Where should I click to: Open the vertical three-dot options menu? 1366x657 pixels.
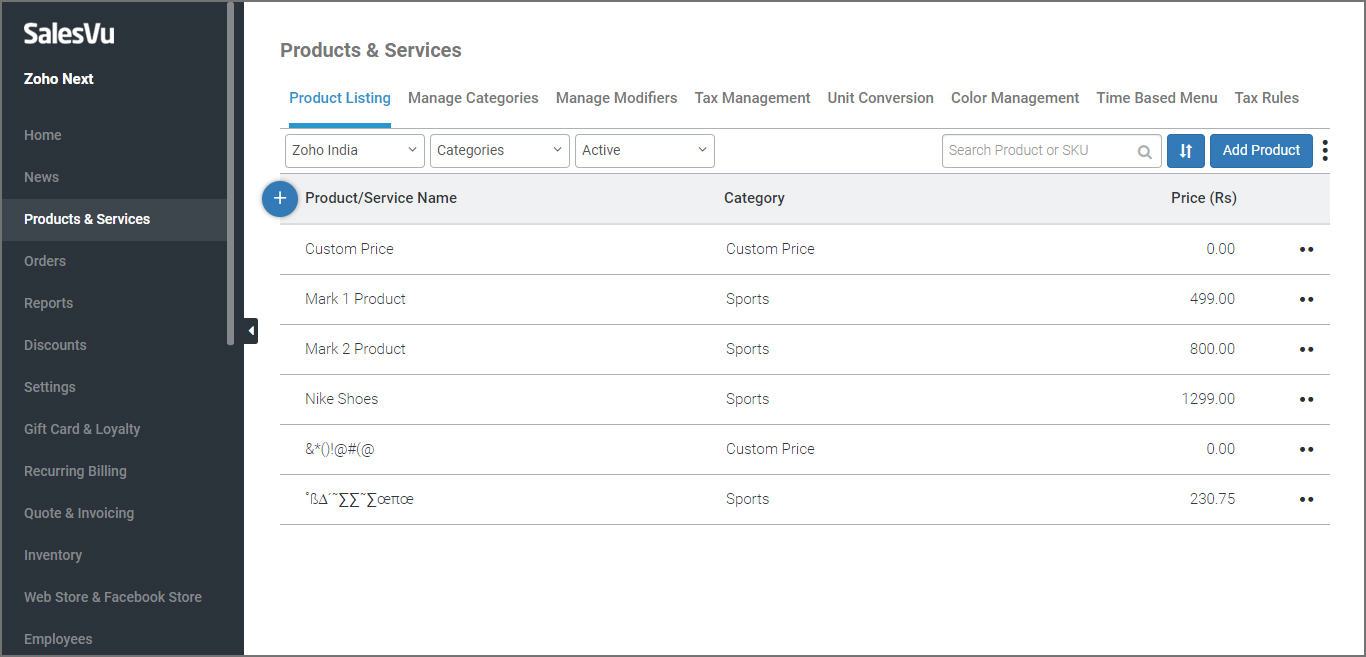(1325, 151)
